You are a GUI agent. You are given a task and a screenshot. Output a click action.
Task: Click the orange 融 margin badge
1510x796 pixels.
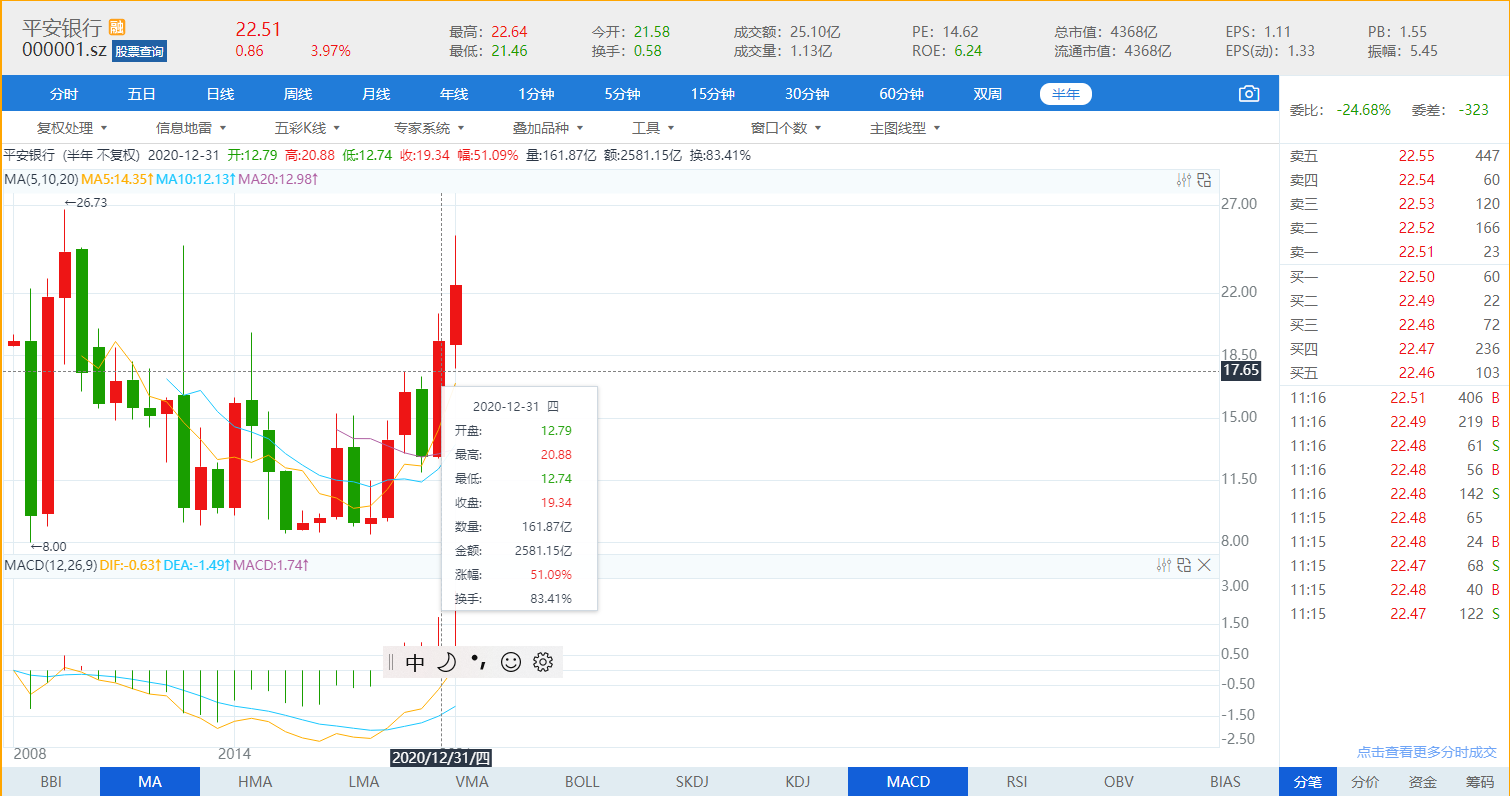(117, 27)
